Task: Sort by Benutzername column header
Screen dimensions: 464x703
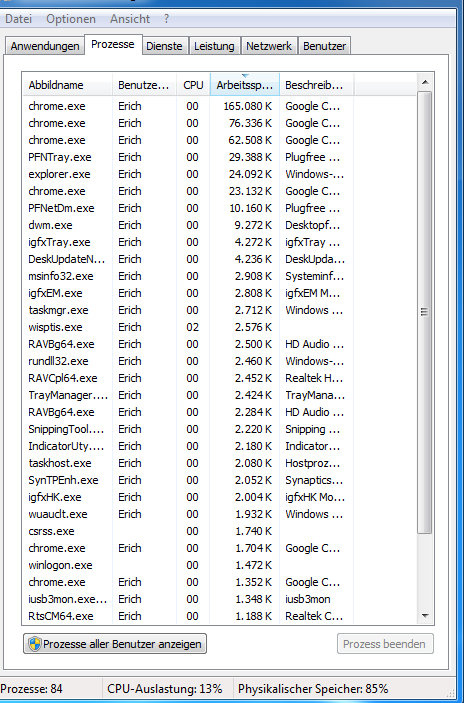Action: (x=144, y=85)
